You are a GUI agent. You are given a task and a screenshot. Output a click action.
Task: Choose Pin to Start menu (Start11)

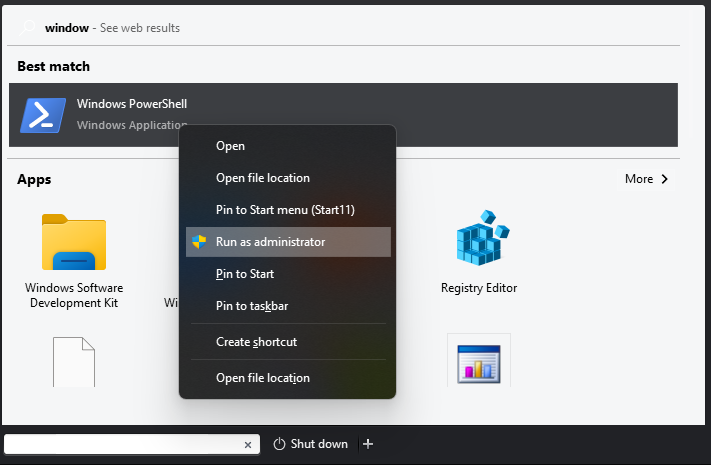(x=287, y=210)
